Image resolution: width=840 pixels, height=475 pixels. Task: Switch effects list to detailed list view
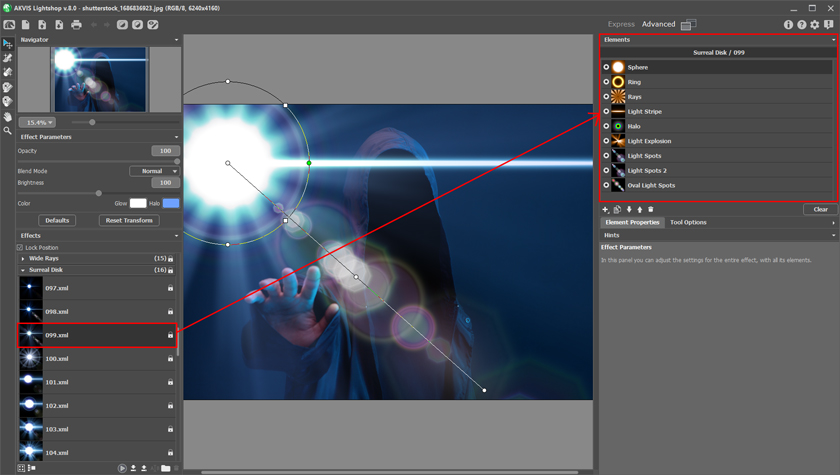(32, 468)
